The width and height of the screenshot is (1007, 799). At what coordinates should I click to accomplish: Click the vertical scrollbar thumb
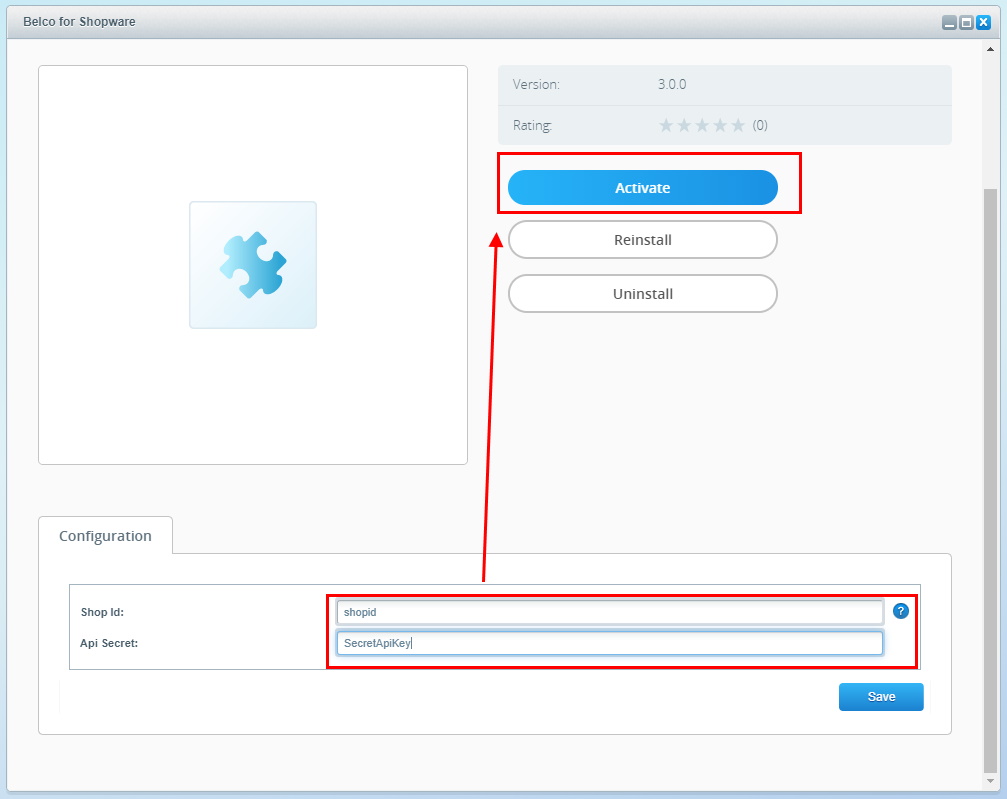(990, 480)
